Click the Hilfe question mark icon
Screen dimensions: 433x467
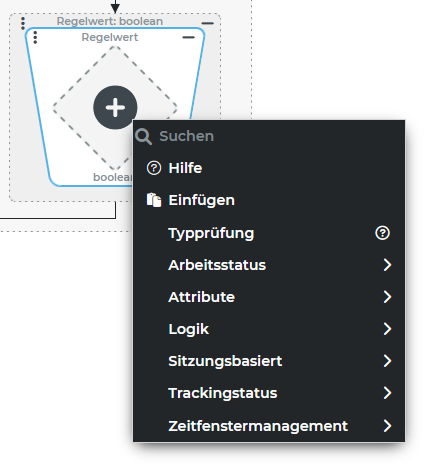(154, 168)
